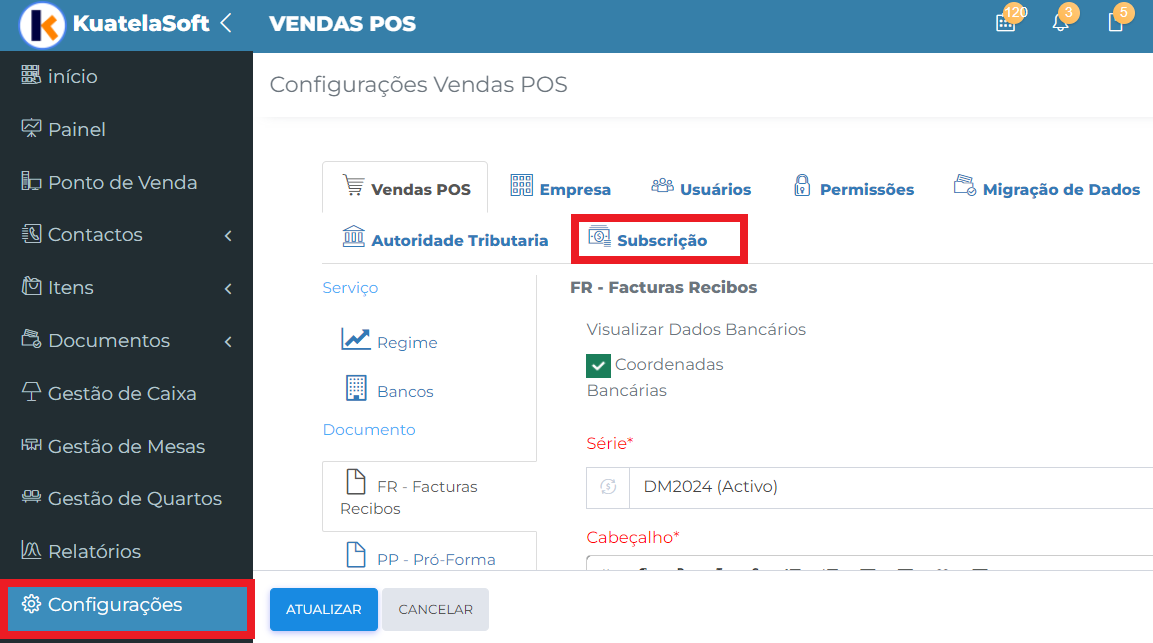The height and width of the screenshot is (643, 1153).
Task: Collapse sidebar using arrow beside KuatelaSoft
Action: [226, 24]
